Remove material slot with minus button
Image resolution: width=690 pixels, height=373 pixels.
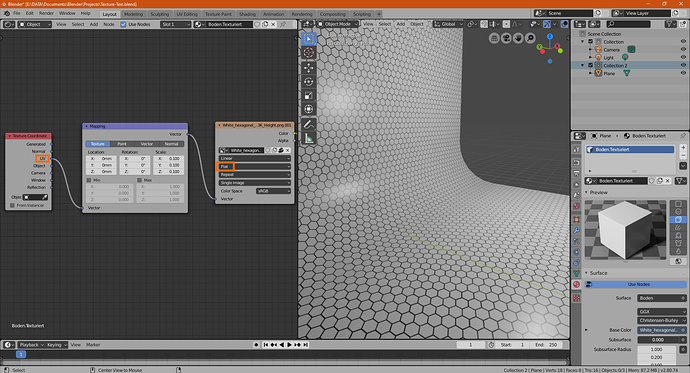click(x=683, y=155)
